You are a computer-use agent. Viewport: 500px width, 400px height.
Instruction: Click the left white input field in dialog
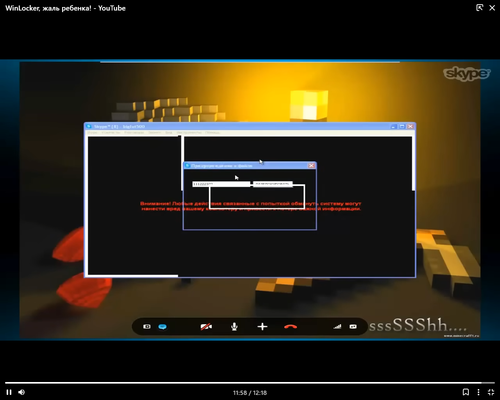221,184
